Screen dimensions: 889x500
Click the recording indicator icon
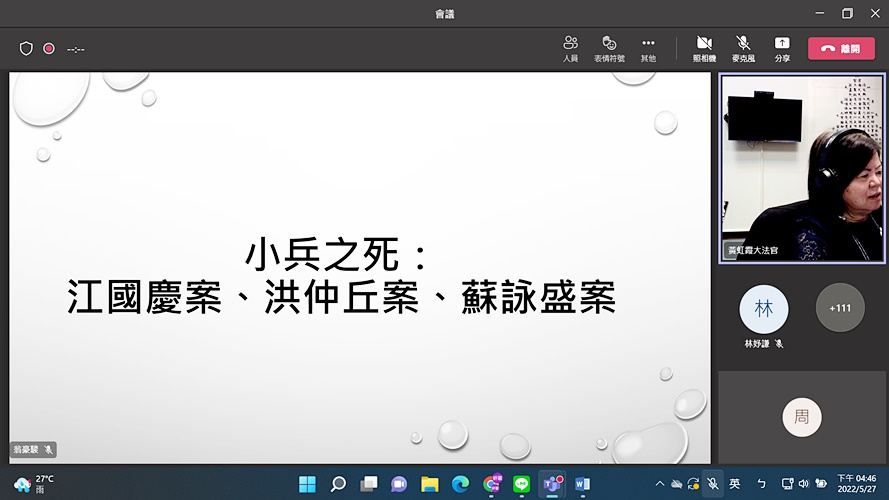pyautogui.click(x=49, y=48)
